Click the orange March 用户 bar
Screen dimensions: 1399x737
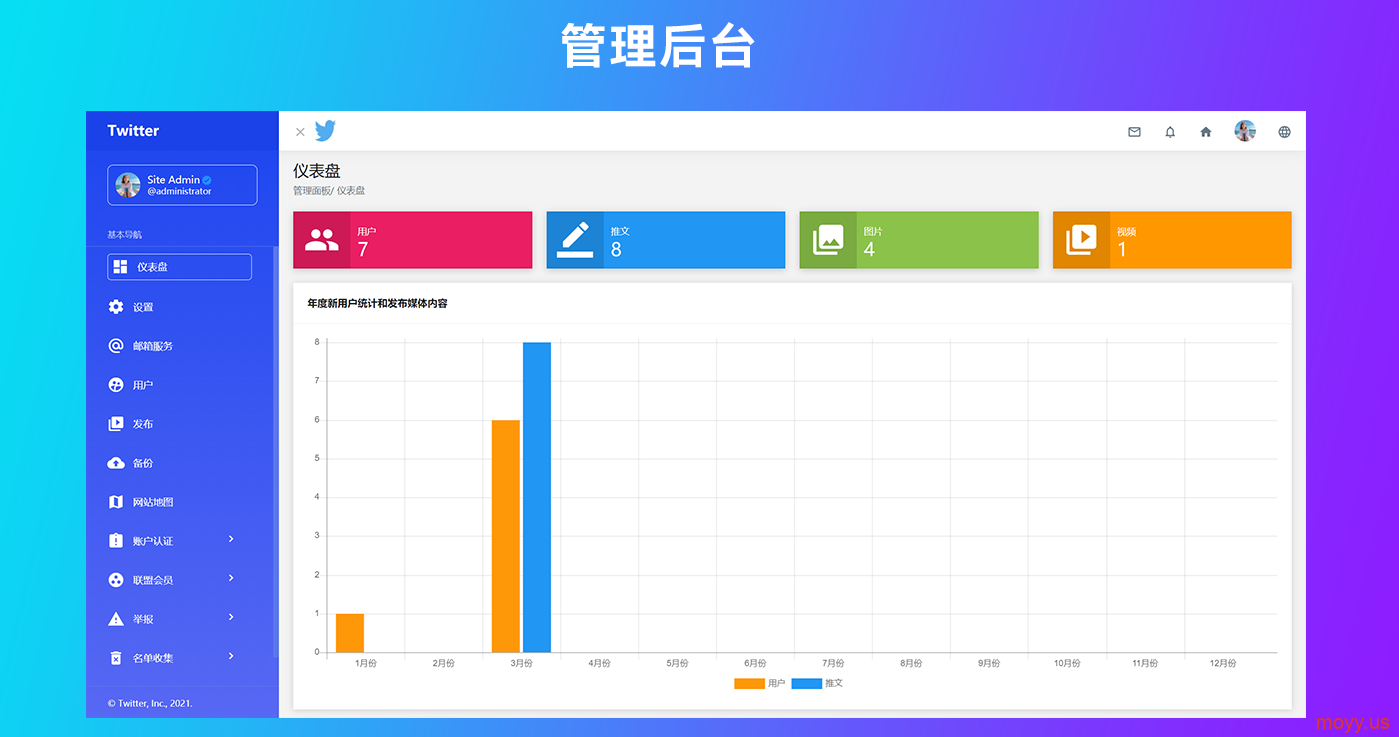tap(506, 536)
